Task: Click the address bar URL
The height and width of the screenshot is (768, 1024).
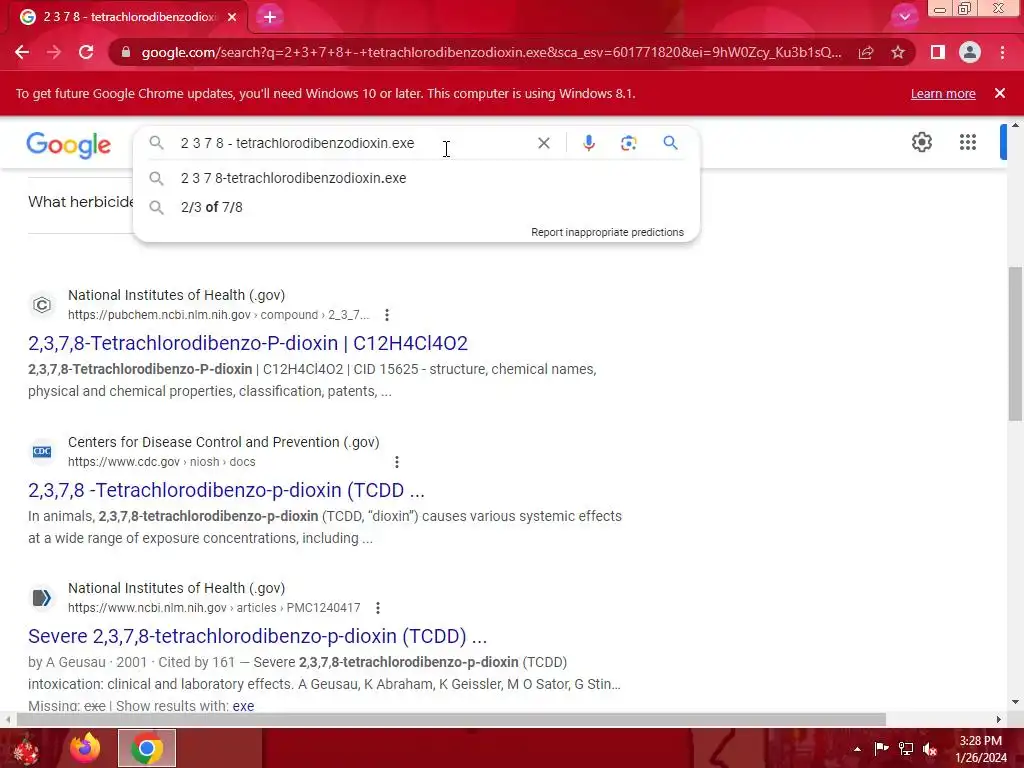Action: (x=490, y=52)
